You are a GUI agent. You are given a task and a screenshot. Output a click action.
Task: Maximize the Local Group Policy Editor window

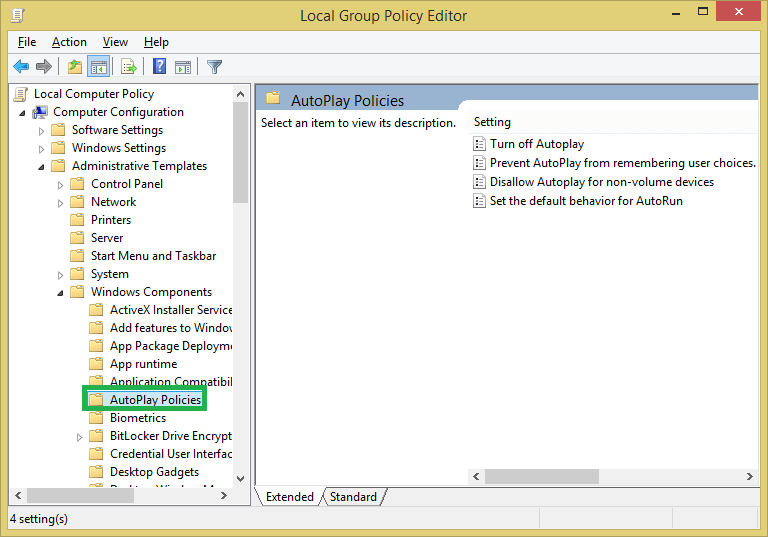703,11
